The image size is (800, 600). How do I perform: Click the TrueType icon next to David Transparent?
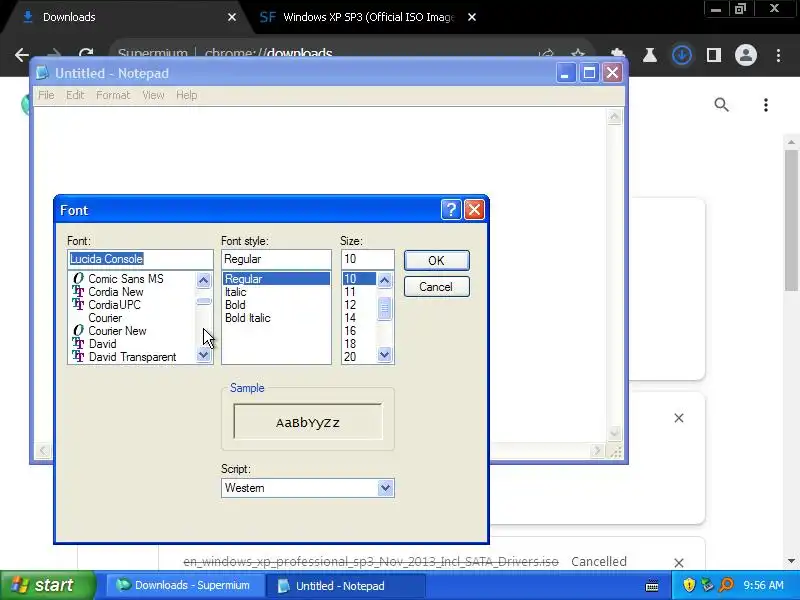pos(78,357)
